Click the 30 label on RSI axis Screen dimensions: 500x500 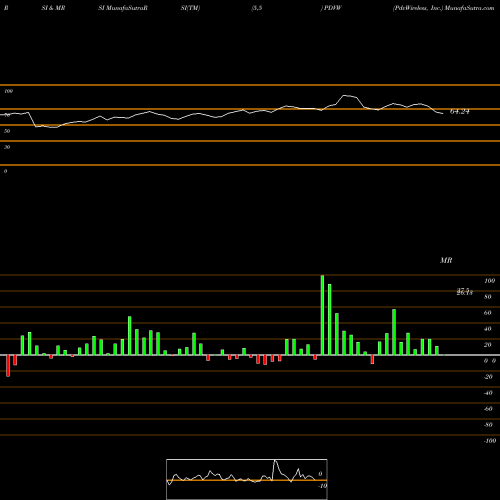pos(7,147)
